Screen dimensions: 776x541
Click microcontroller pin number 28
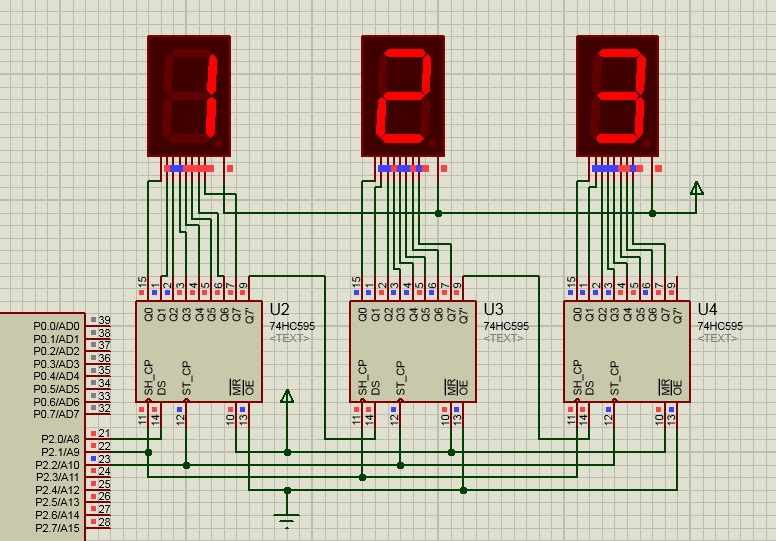click(x=104, y=522)
